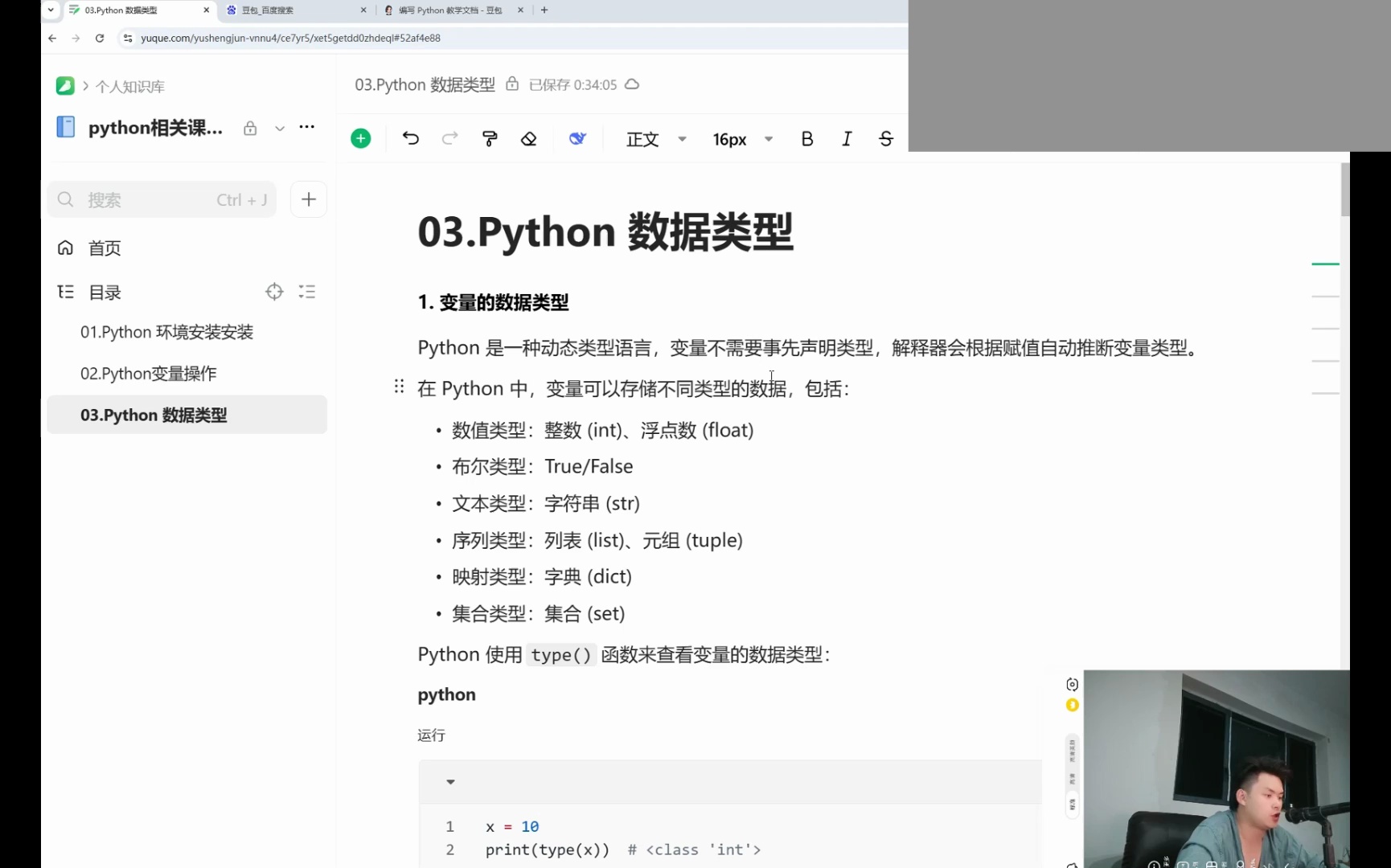Collapse the code block with the triangle
The height and width of the screenshot is (868, 1391).
pyautogui.click(x=450, y=782)
